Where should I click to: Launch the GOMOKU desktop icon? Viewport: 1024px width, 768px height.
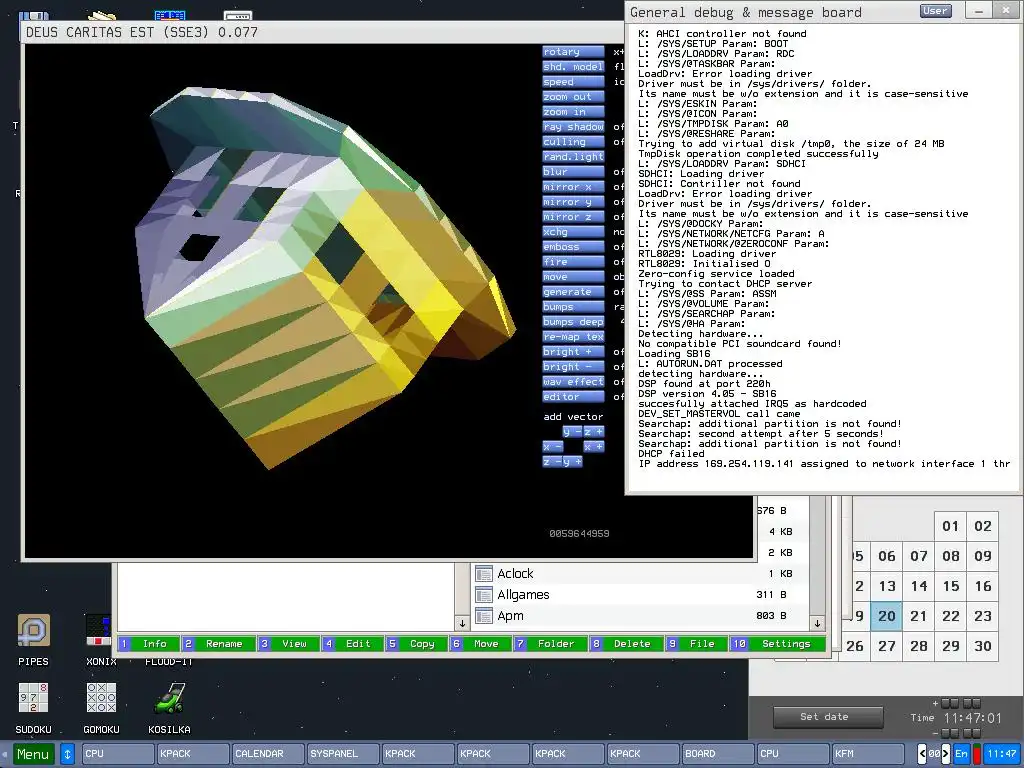click(x=101, y=697)
